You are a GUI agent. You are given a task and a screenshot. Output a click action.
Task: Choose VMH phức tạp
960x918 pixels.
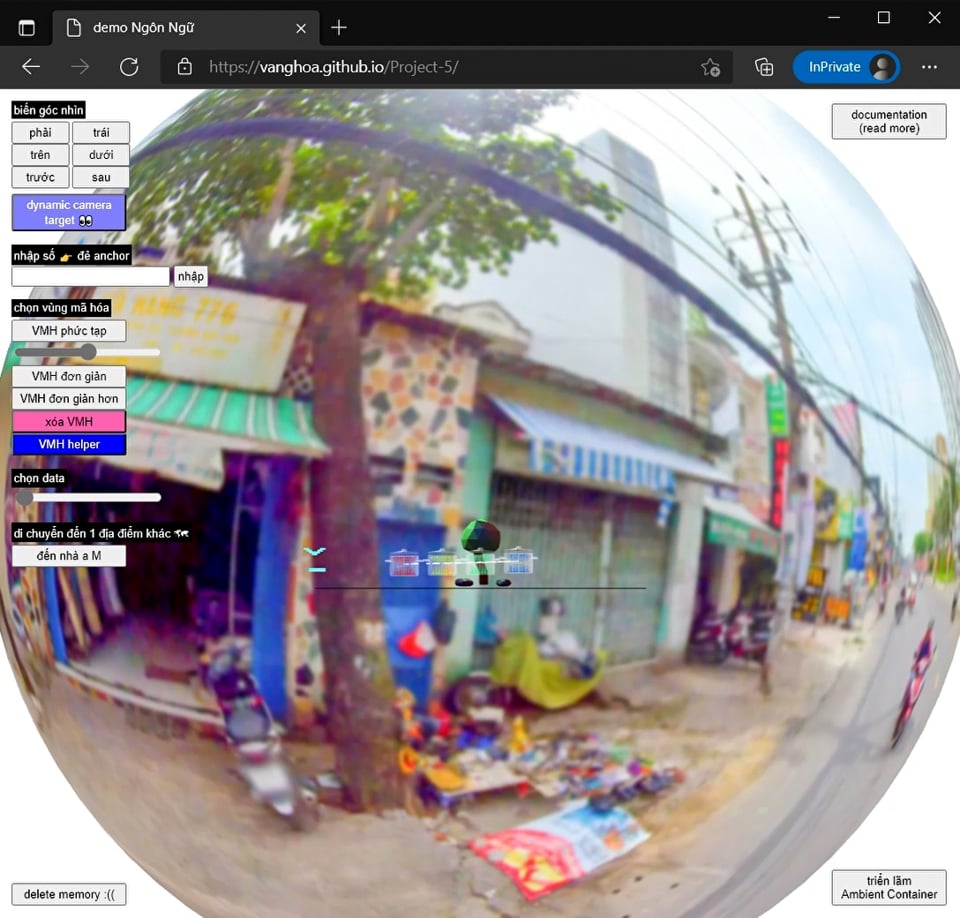[x=69, y=331]
